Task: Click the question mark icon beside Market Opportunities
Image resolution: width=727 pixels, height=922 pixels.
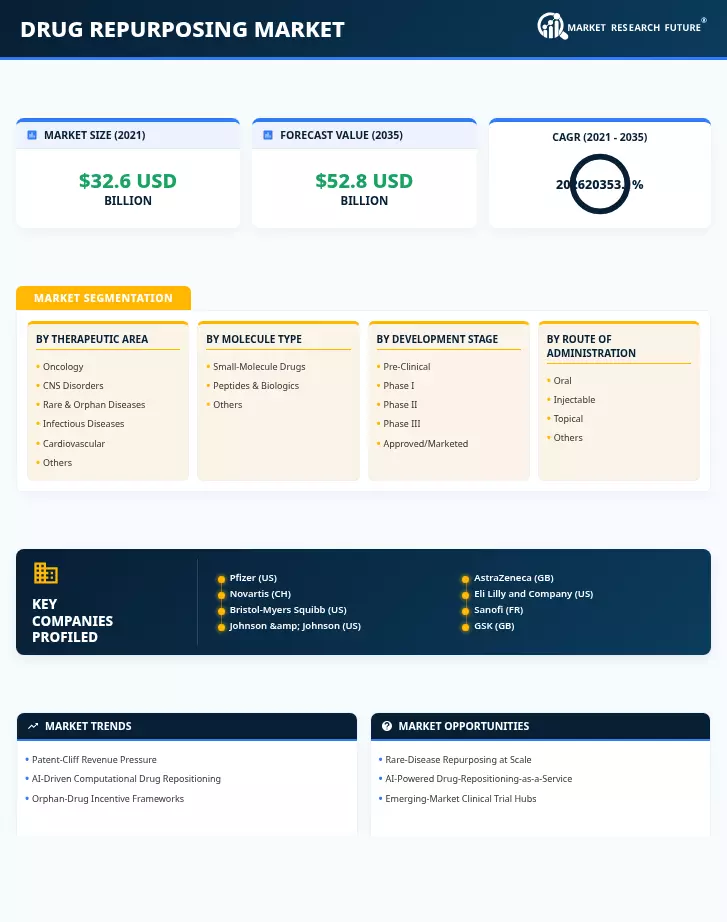Action: coord(387,726)
